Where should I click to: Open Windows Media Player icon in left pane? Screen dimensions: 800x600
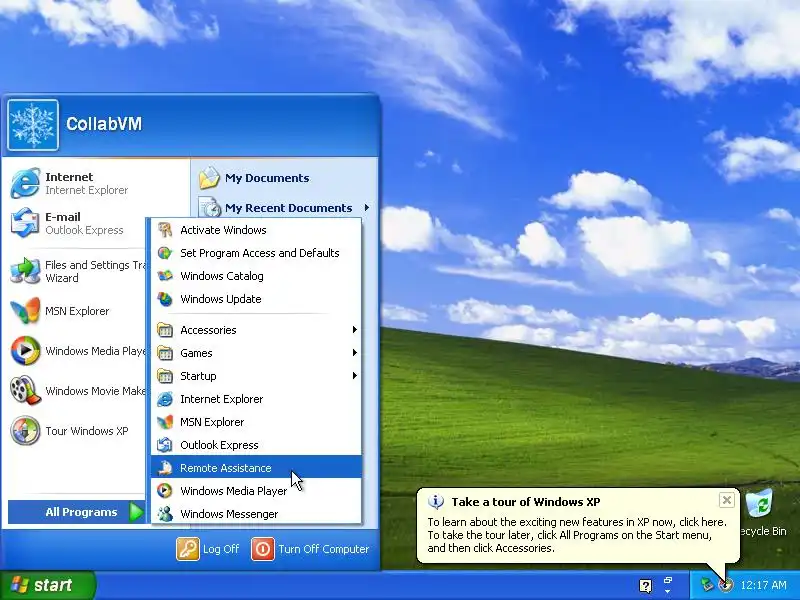(x=25, y=351)
